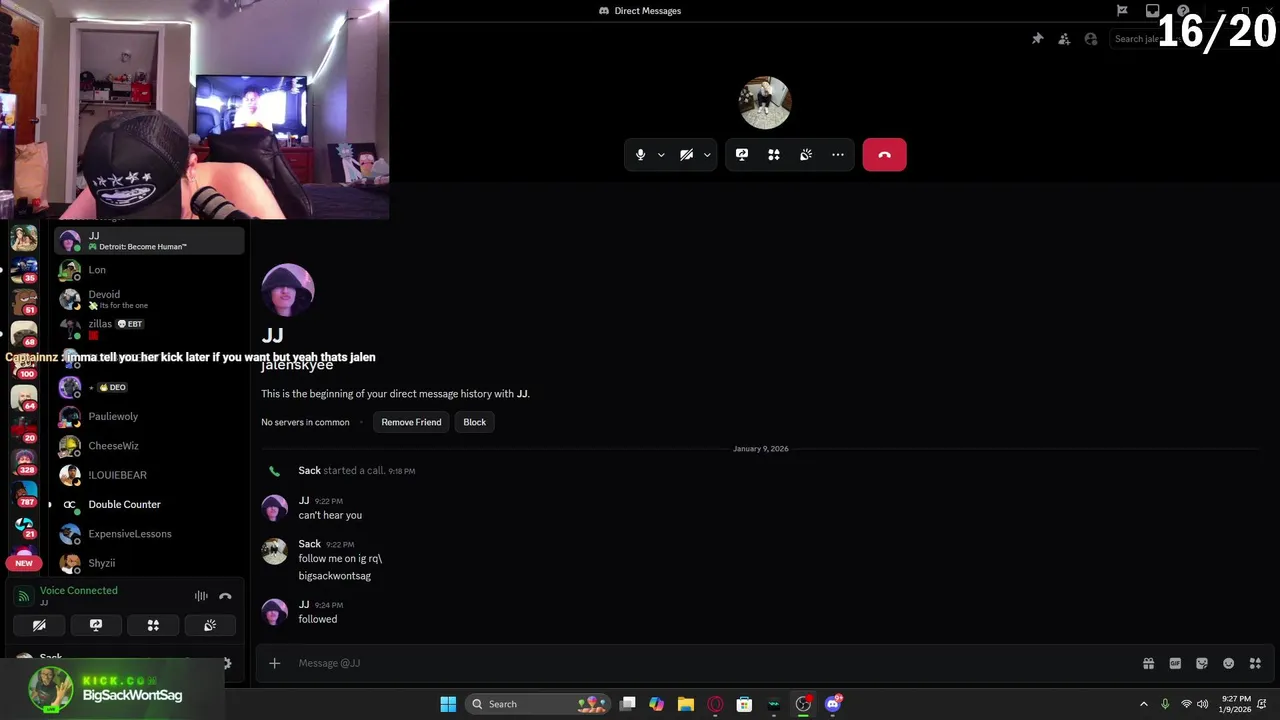
Task: Open File Explorer from taskbar
Action: (x=686, y=704)
